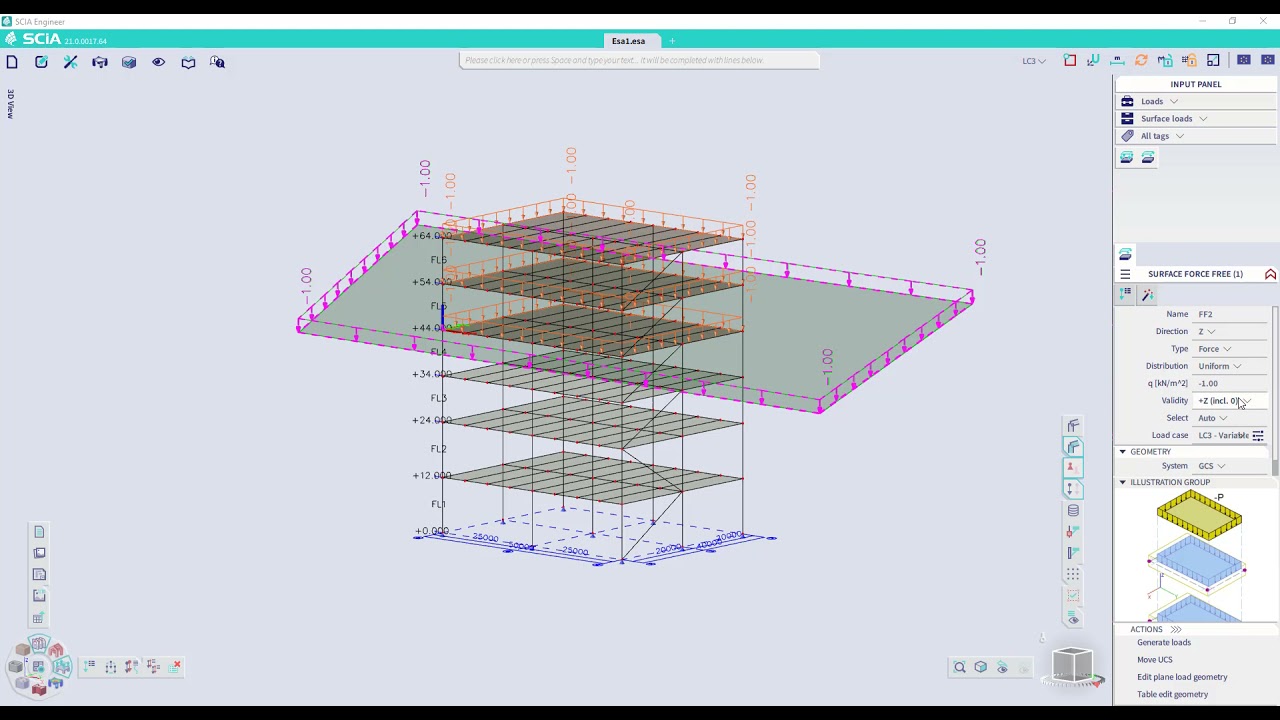Open the Edit menu icon in the top toolbar
Screen dimensions: 1280x720
[41, 62]
